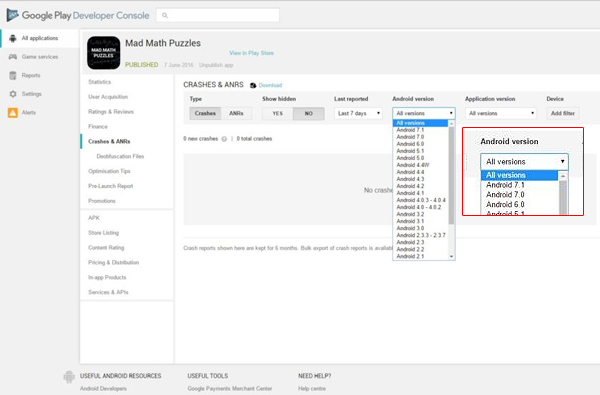Select All versions highlighted list option
This screenshot has height=395, width=600.
tap(420, 123)
